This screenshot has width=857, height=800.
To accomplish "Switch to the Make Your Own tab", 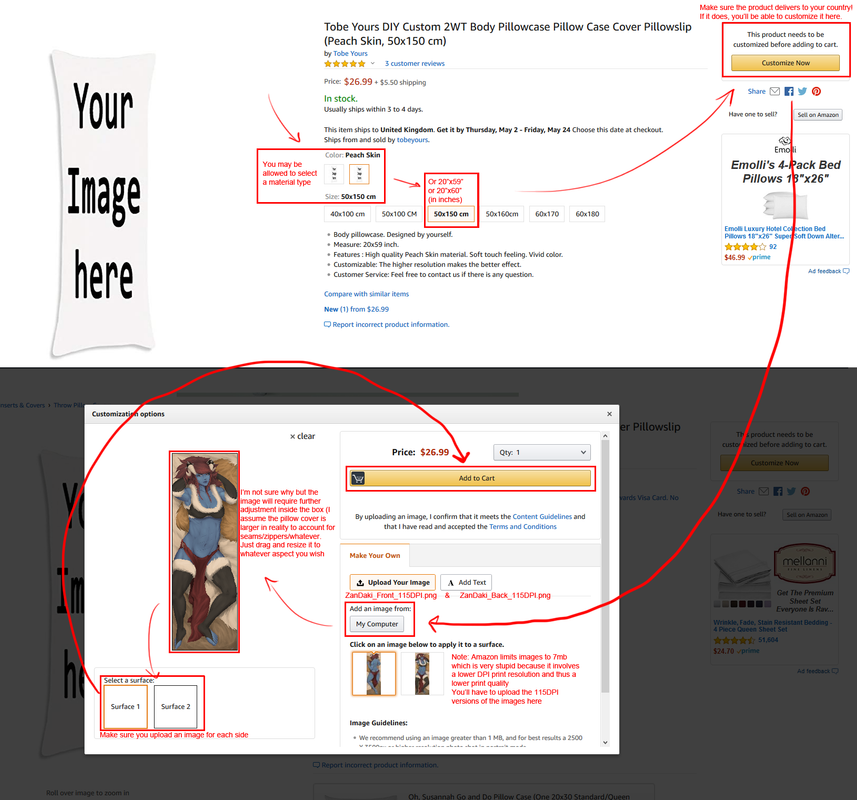I will (375, 555).
